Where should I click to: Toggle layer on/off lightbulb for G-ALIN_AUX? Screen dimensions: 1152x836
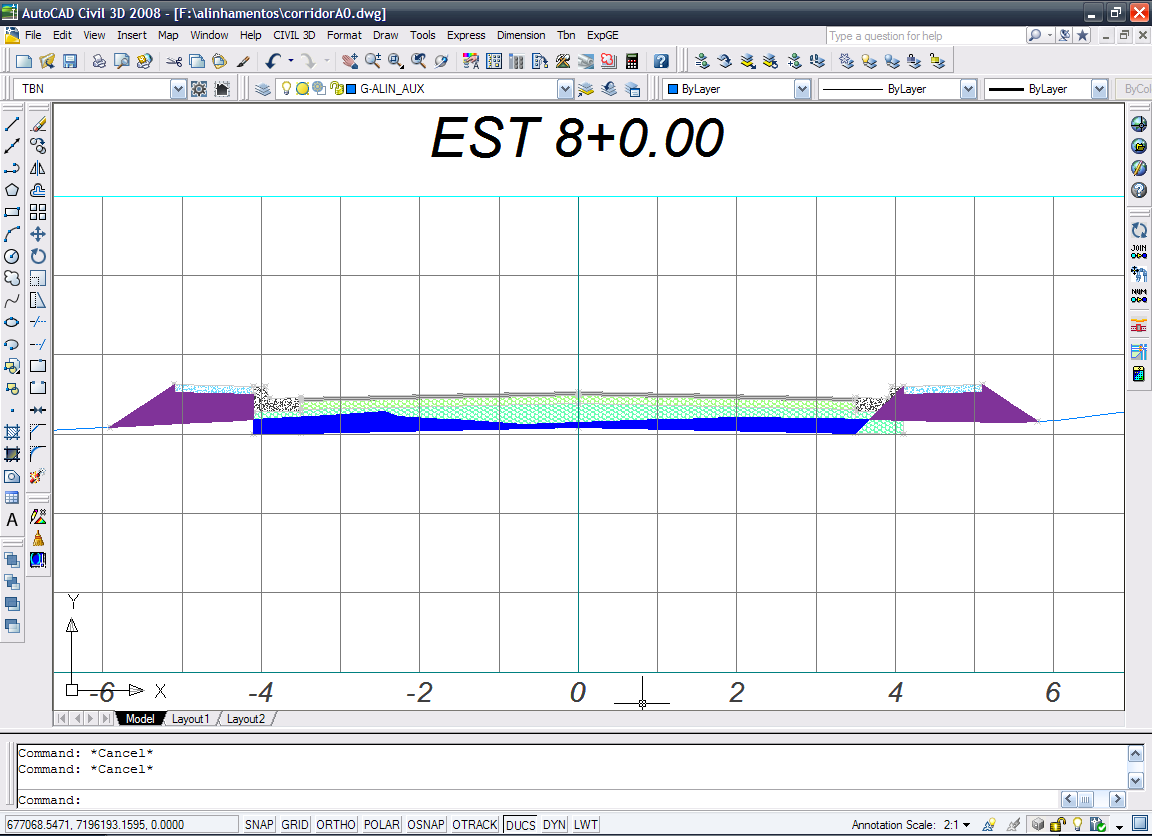tap(287, 88)
